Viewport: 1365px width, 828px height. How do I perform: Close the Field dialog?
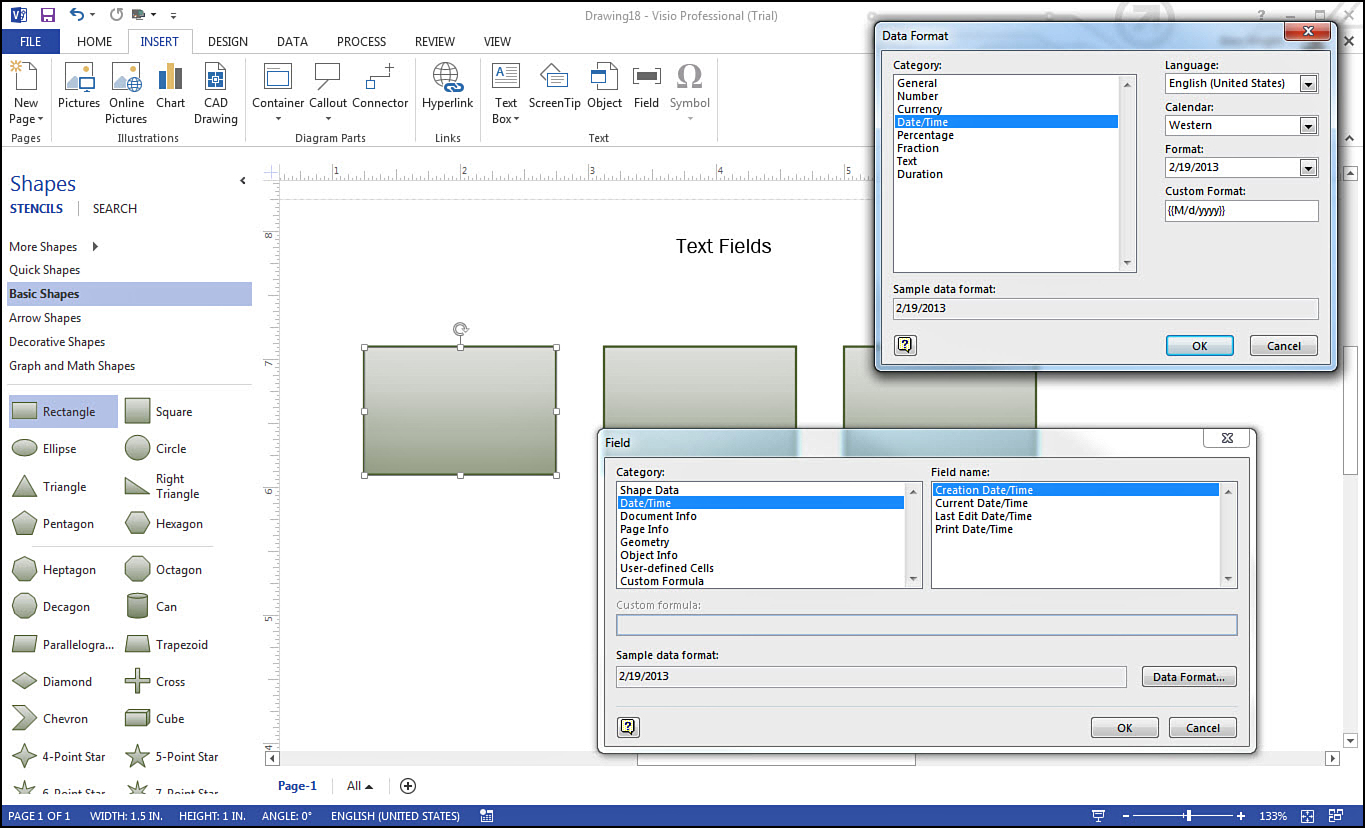click(x=1227, y=438)
